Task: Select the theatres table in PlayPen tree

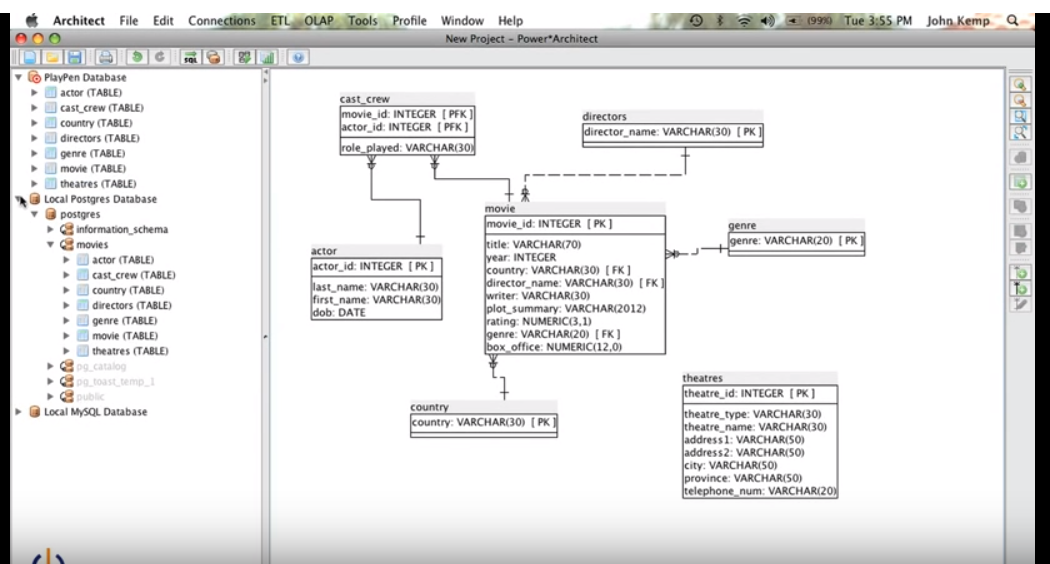Action: (98, 184)
